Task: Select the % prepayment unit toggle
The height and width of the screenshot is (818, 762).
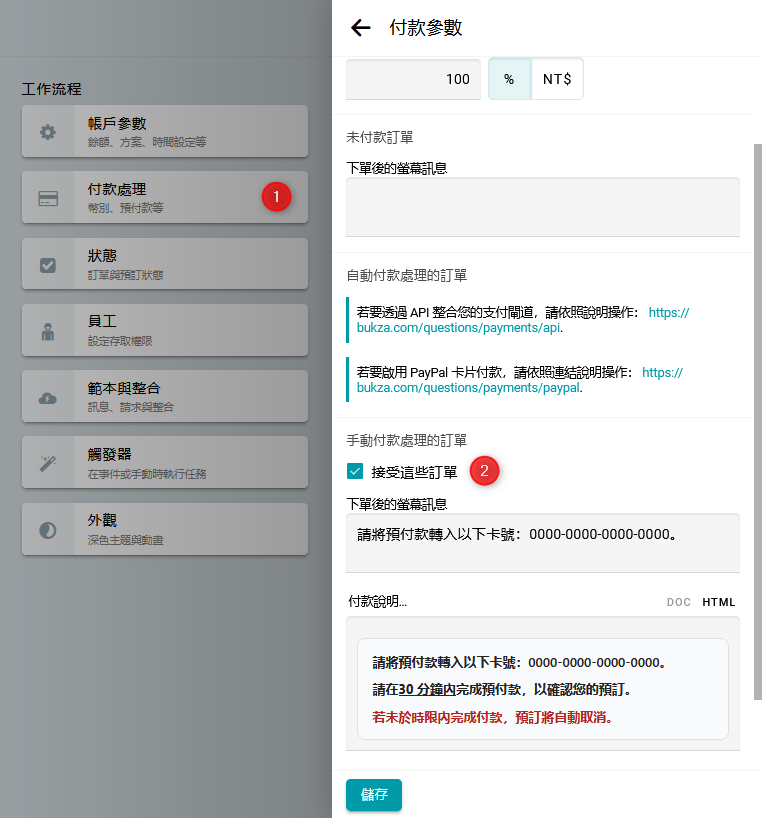Action: coord(509,79)
